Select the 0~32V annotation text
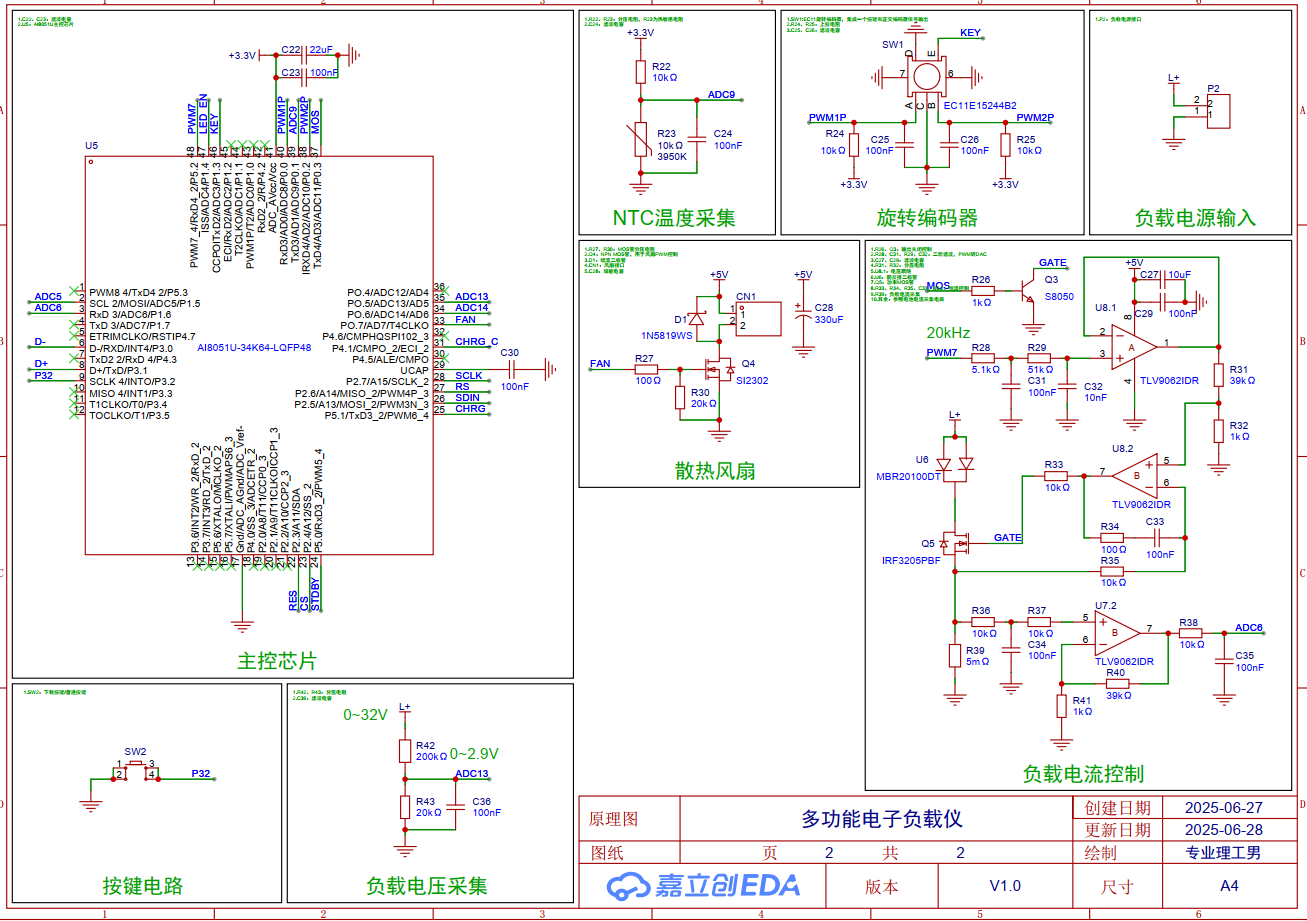 [x=365, y=716]
